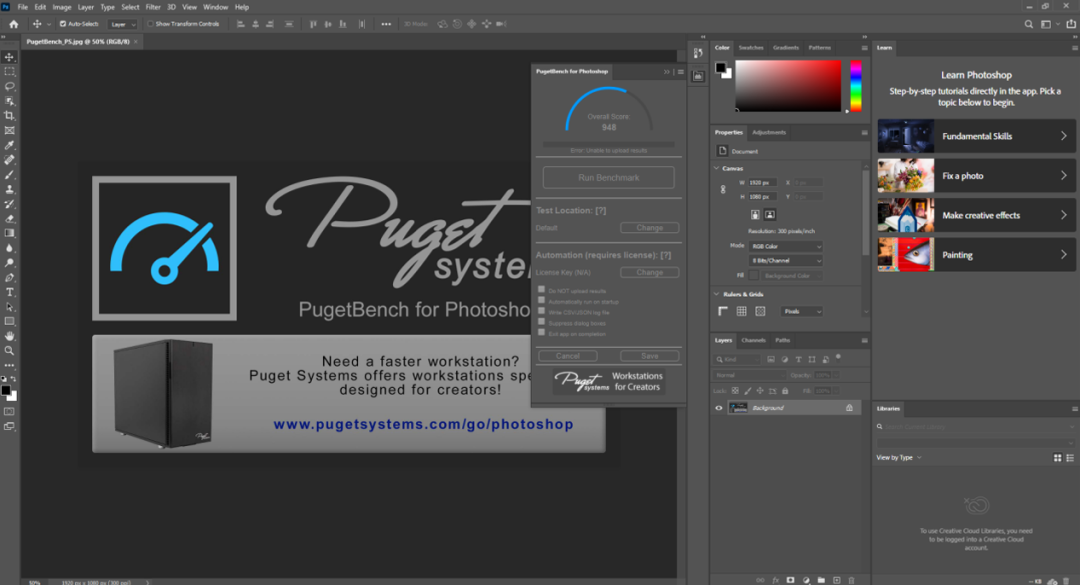Select the Eyedropper tool
The width and height of the screenshot is (1080, 585).
(x=10, y=145)
